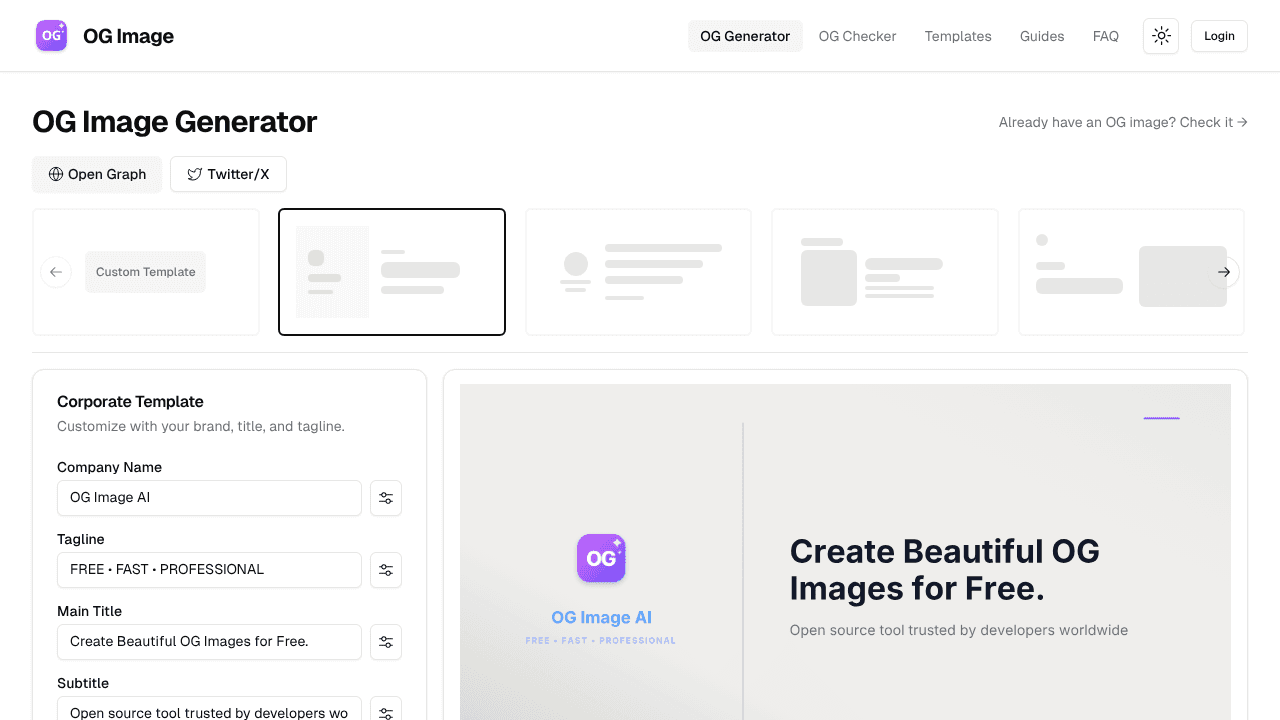Show next templates with right arrow
The width and height of the screenshot is (1280, 720).
[1224, 272]
